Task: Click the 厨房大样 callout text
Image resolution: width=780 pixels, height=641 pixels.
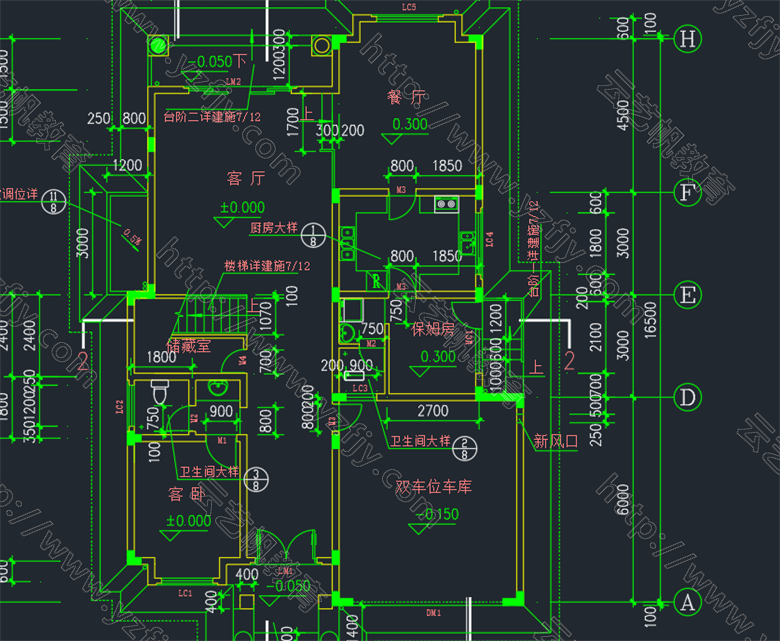Action: [x=274, y=228]
